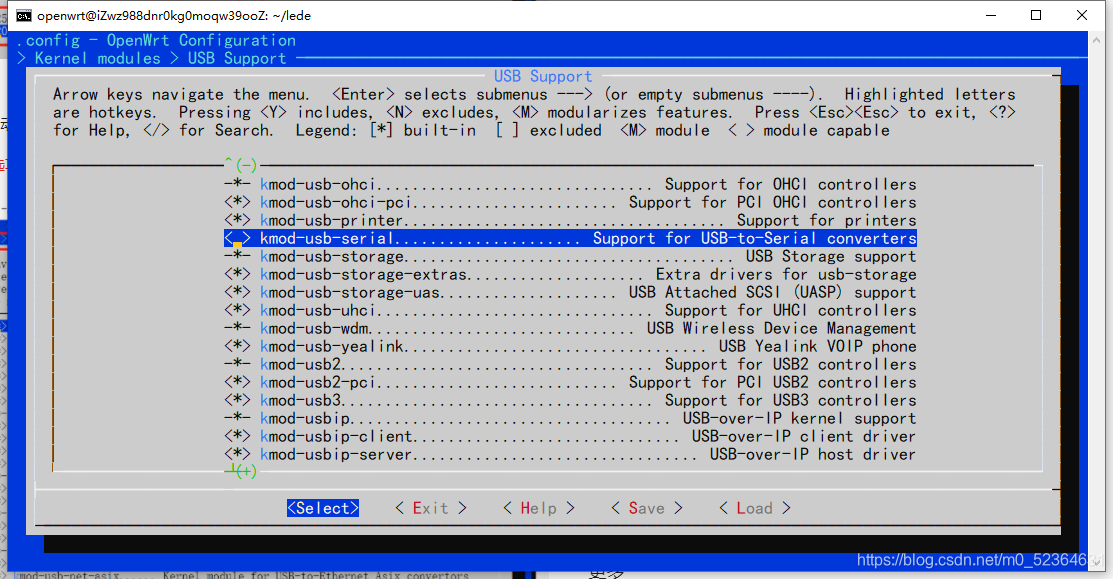Select the kmod-usb2-pci entry
This screenshot has height=579, width=1113.
coord(570,382)
